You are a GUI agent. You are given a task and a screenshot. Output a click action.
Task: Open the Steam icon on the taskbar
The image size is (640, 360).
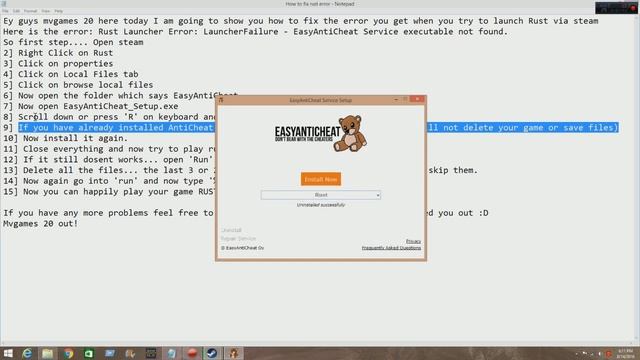tap(212, 353)
